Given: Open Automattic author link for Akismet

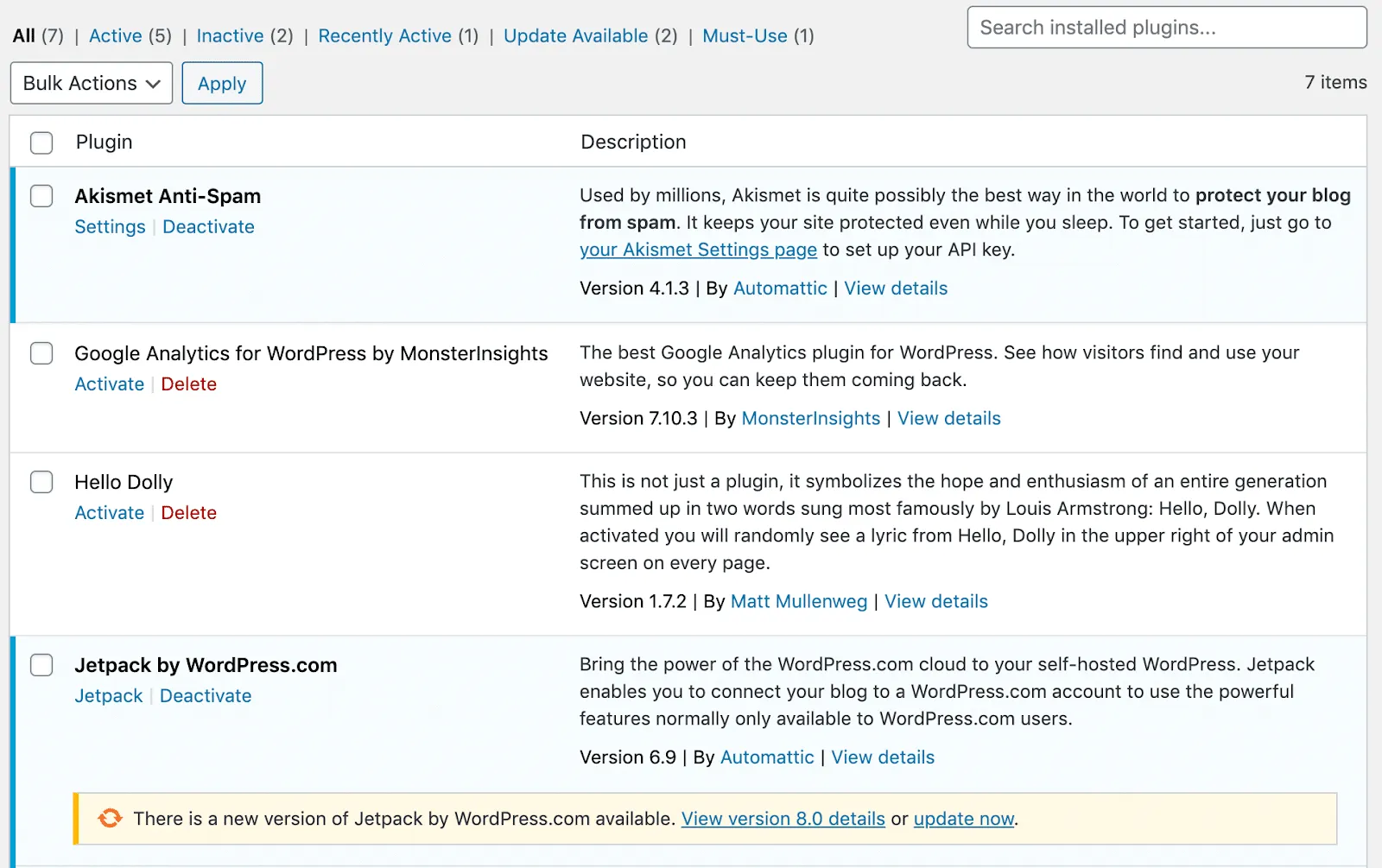Looking at the screenshot, I should point(780,288).
